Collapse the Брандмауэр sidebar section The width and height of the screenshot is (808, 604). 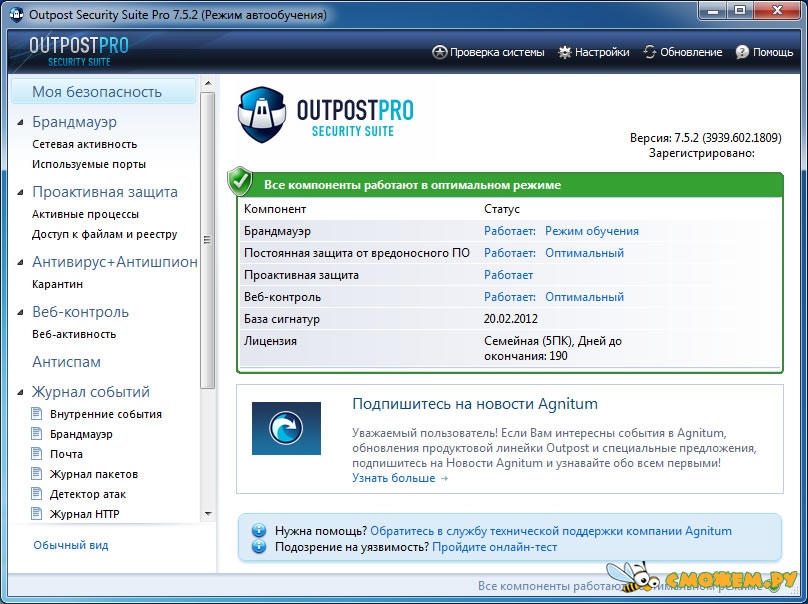[21, 122]
